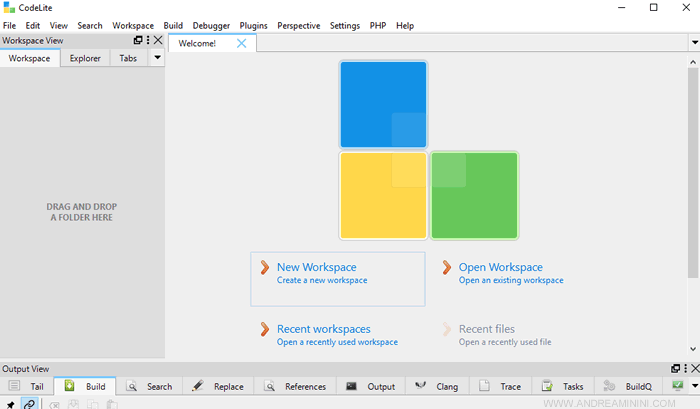Viewport: 700px width, 409px height.
Task: Close the Welcome! tab
Action: [x=242, y=43]
